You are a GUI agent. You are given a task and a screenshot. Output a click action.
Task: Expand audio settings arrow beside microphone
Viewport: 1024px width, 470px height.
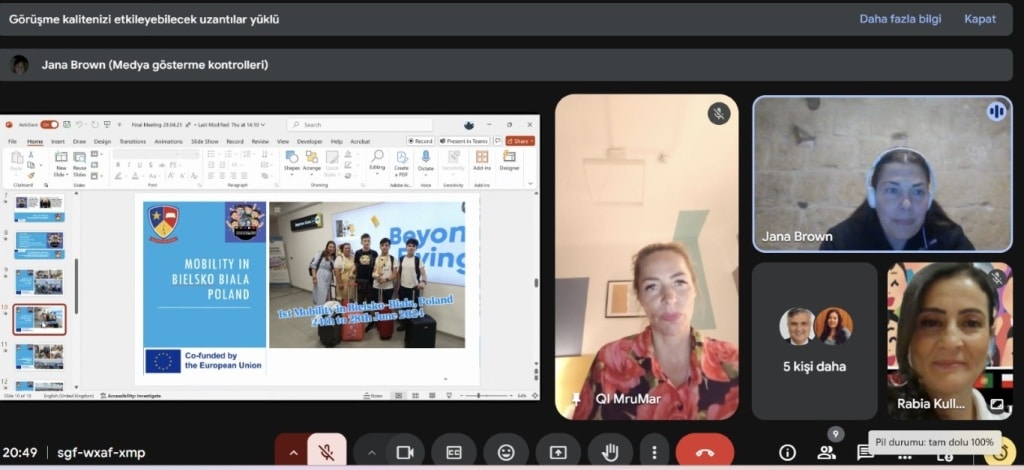pos(292,452)
